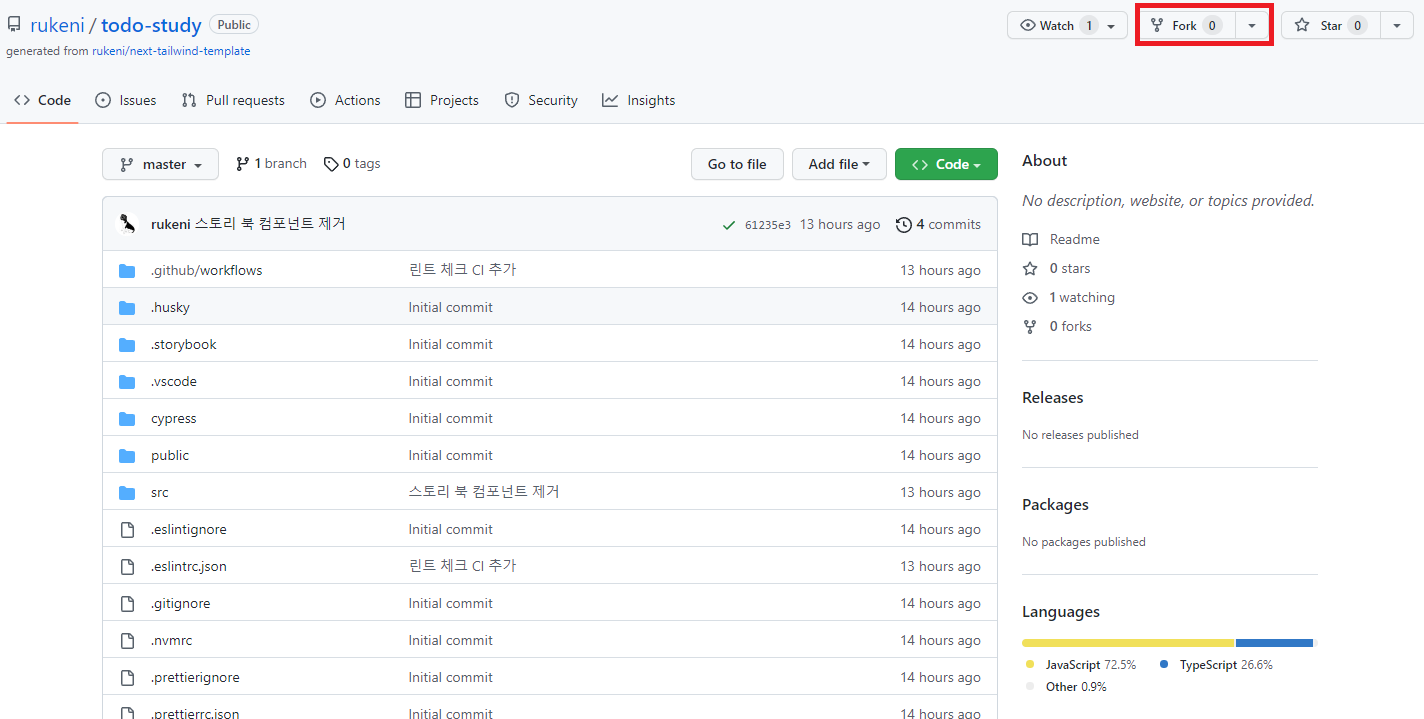Open the .nvmrc file name

(171, 640)
